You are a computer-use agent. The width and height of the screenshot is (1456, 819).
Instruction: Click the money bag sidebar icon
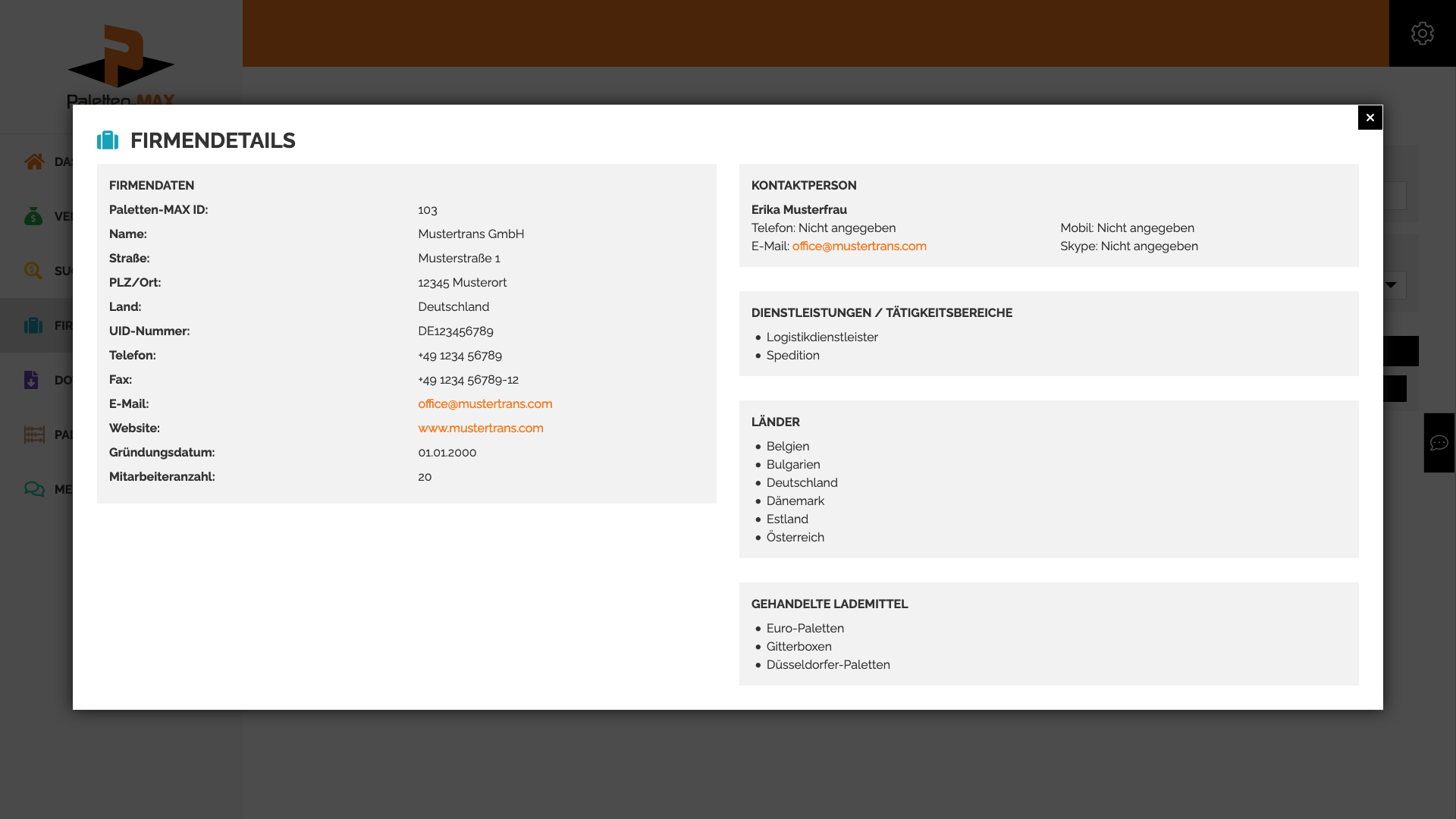[x=33, y=216]
